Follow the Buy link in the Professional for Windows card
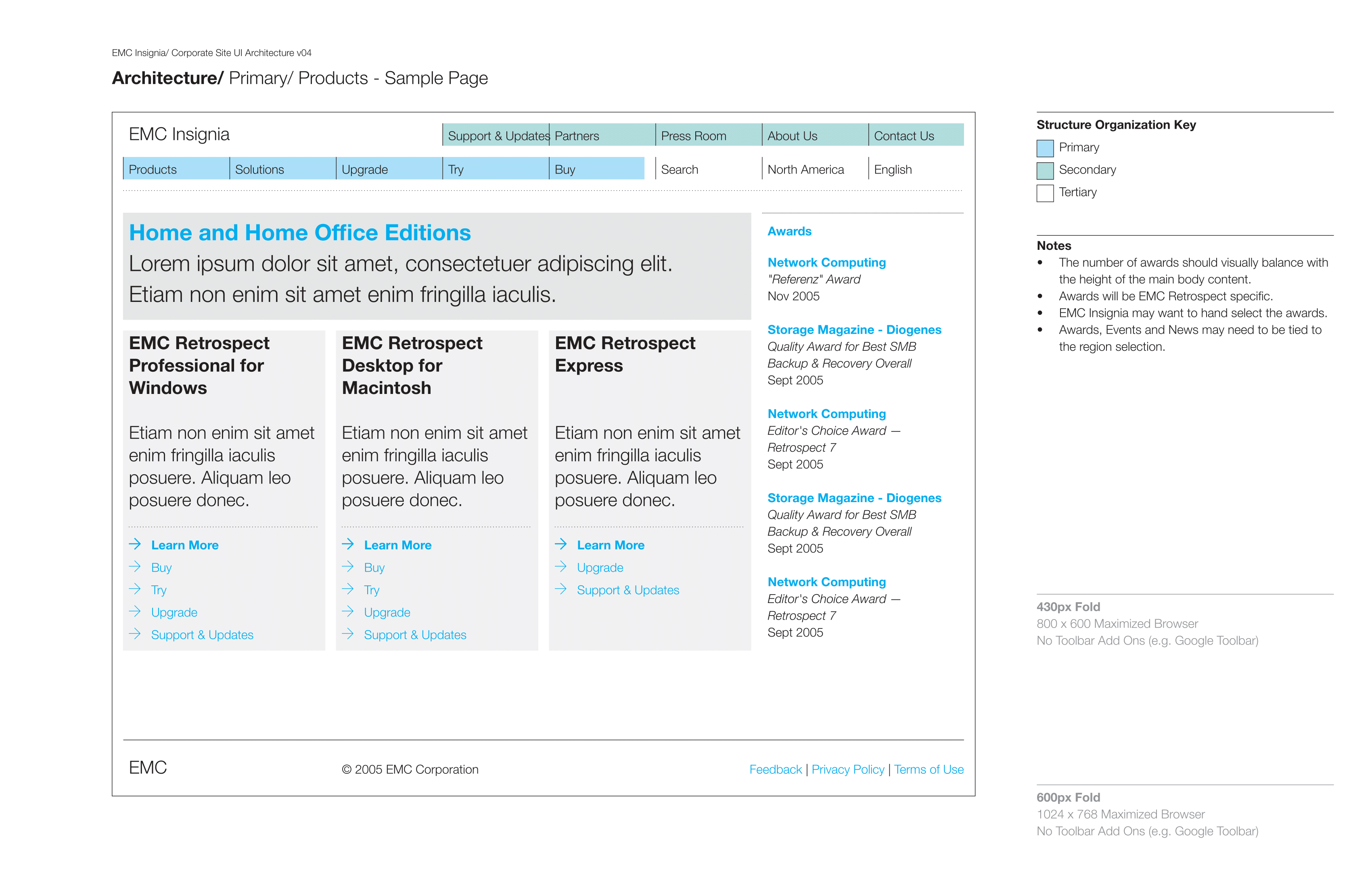Image resolution: width=1372 pixels, height=888 pixels. click(x=161, y=568)
